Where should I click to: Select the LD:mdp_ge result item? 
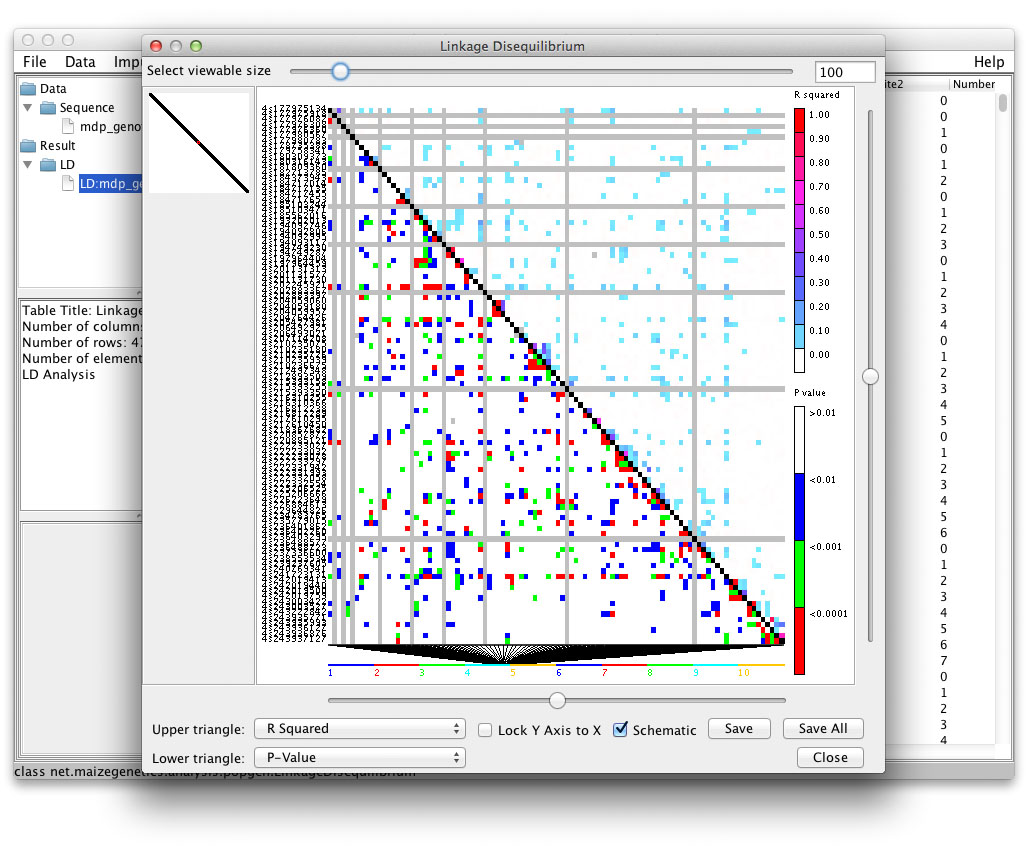(110, 184)
